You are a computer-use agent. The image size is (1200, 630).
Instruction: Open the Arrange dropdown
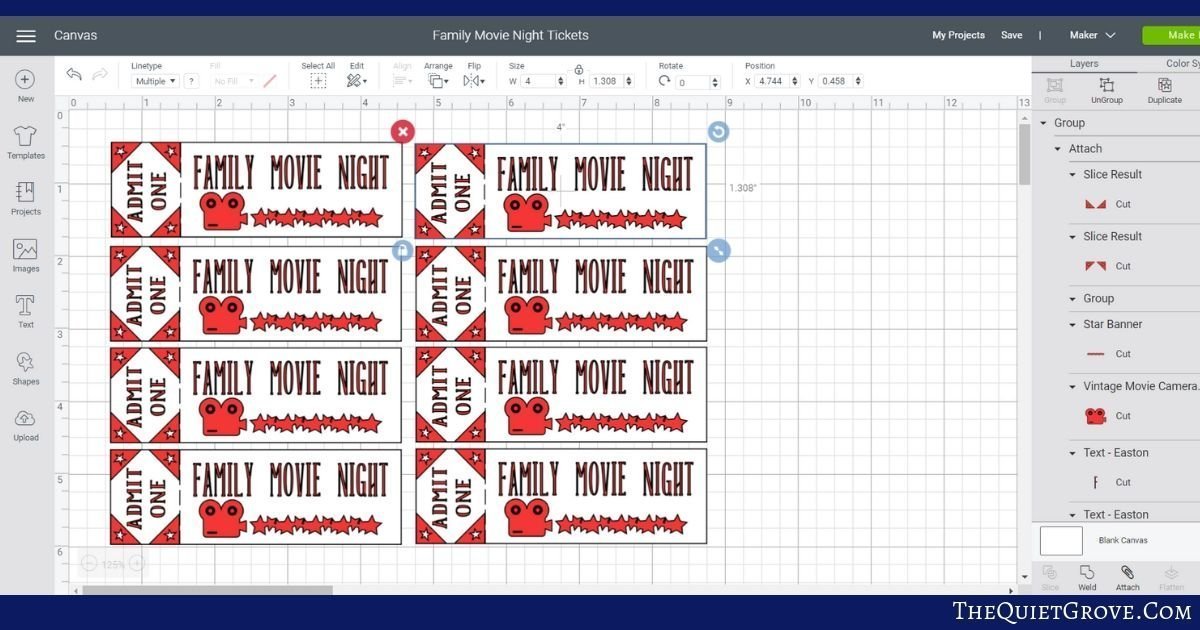(x=438, y=81)
